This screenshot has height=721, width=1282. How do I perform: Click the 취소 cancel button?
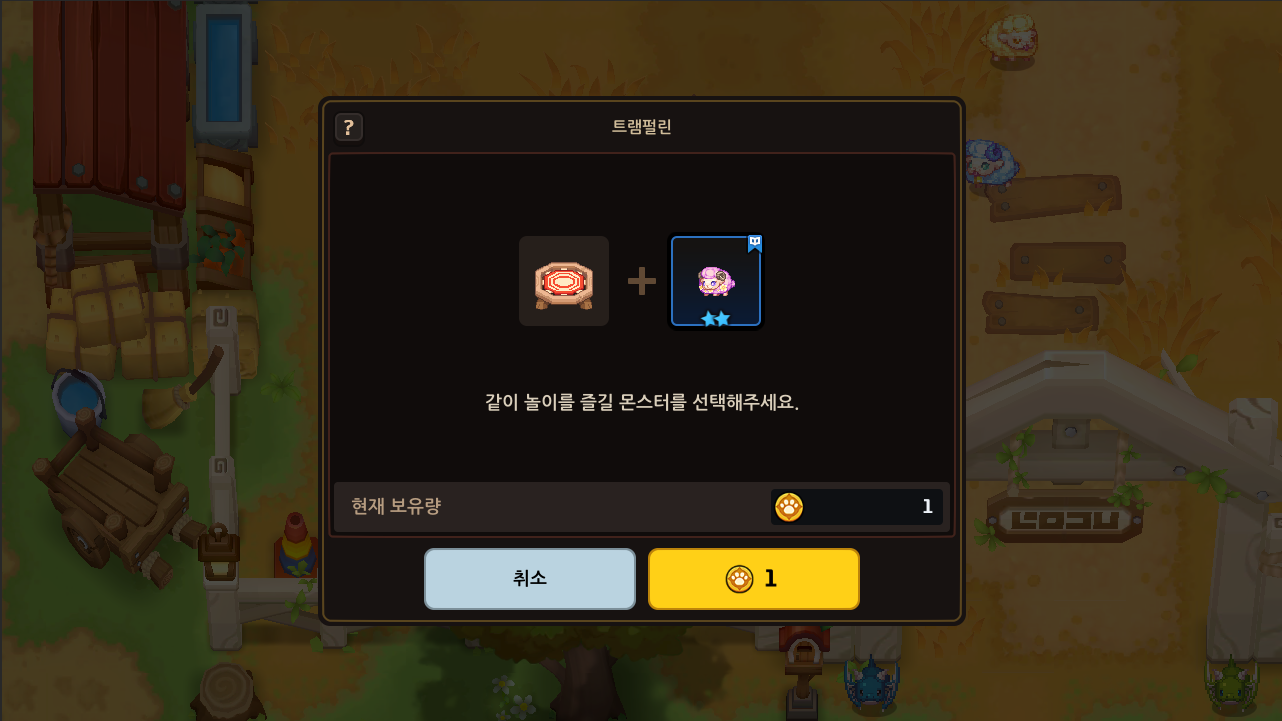pyautogui.click(x=530, y=579)
